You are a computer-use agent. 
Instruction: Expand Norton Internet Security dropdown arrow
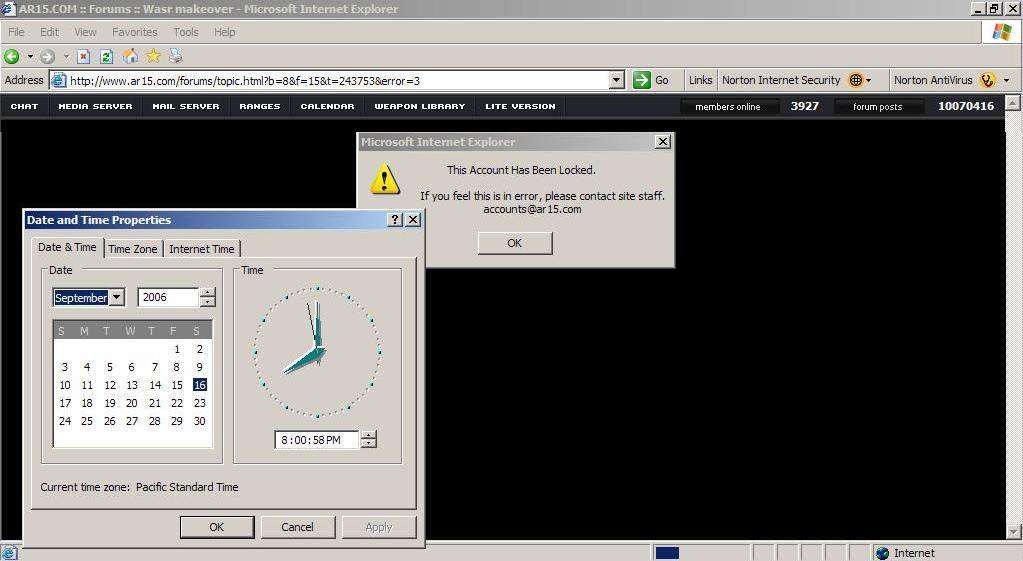pos(868,81)
